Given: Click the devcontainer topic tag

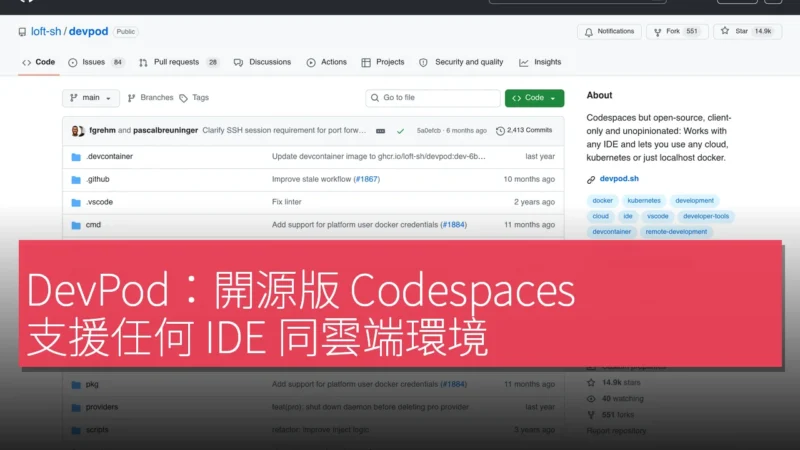Looking at the screenshot, I should pos(612,232).
